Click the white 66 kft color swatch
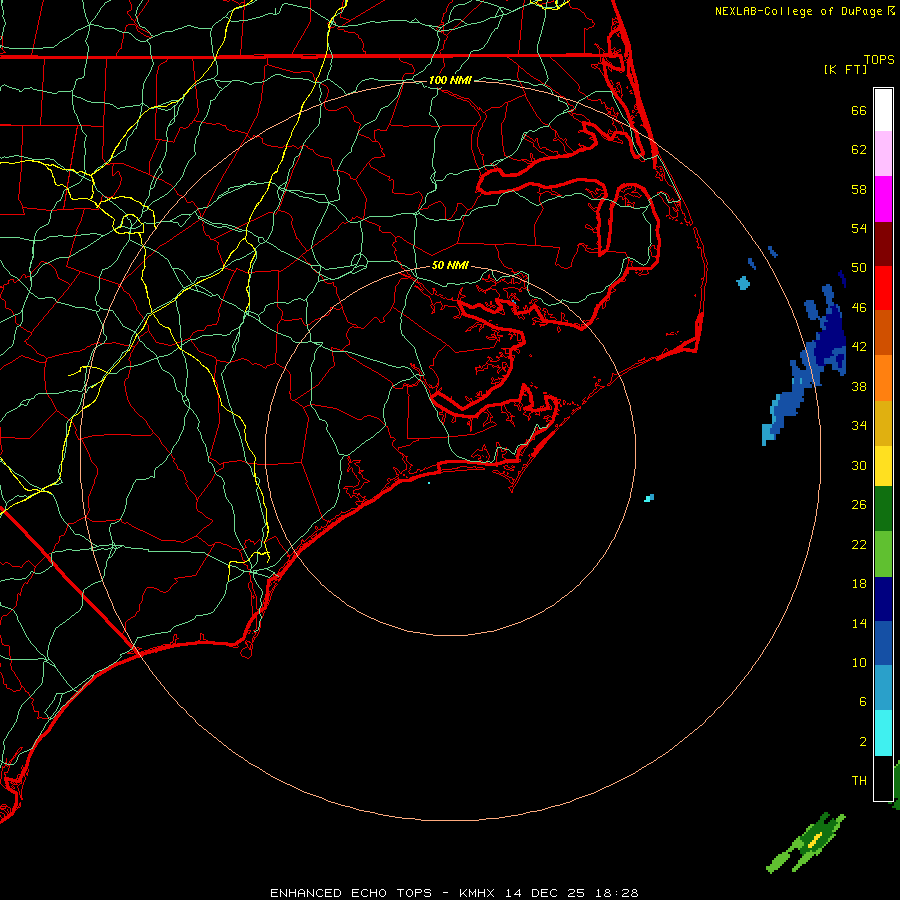The width and height of the screenshot is (900, 900). point(883,110)
